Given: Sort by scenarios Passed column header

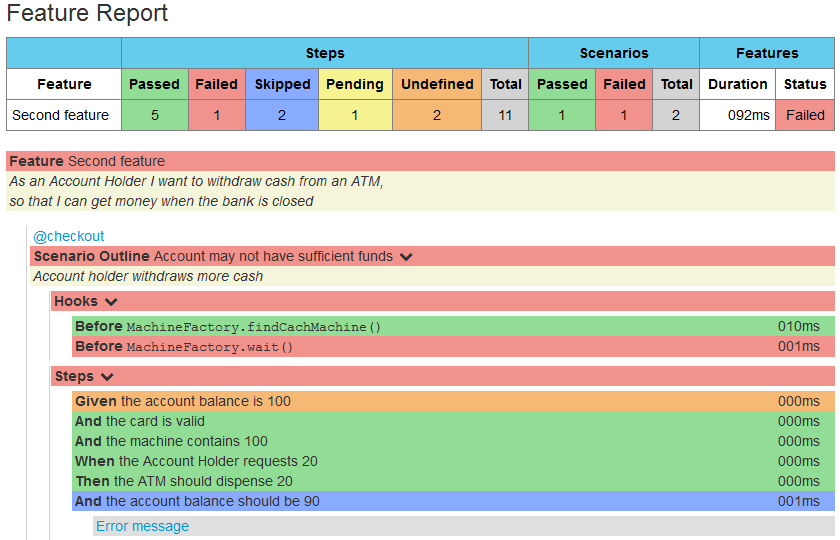Looking at the screenshot, I should click(562, 84).
